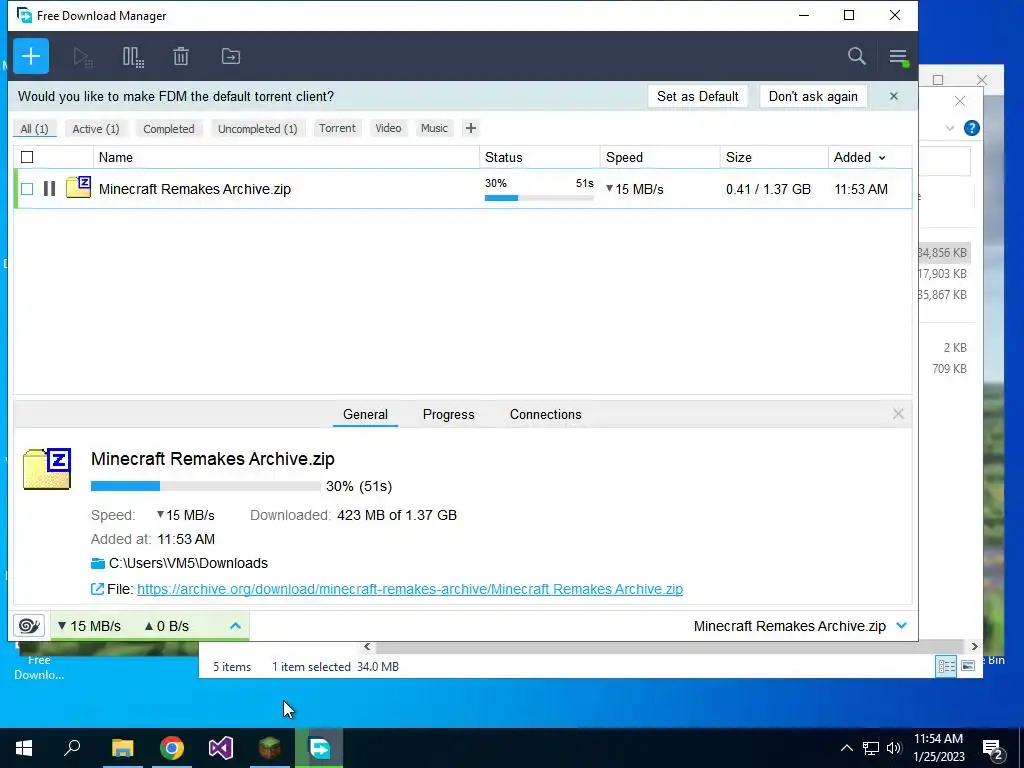Screen dimensions: 1024x768
Task: Add a new filter tag with plus
Action: pos(470,128)
